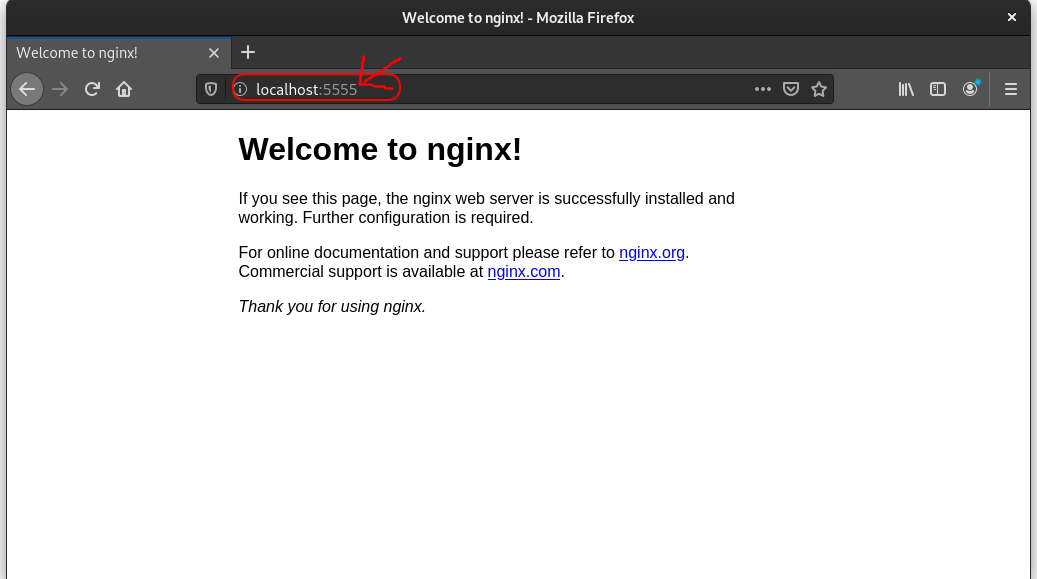Close the Firefox window

pos(1012,18)
